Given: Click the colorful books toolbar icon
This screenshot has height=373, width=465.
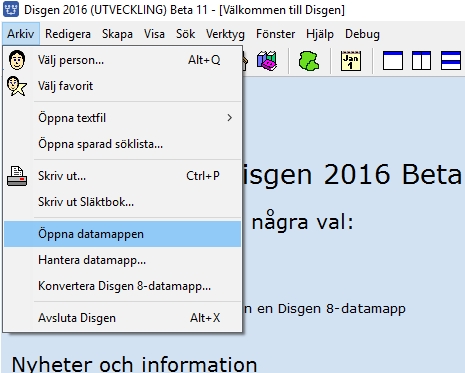Looking at the screenshot, I should (x=267, y=61).
